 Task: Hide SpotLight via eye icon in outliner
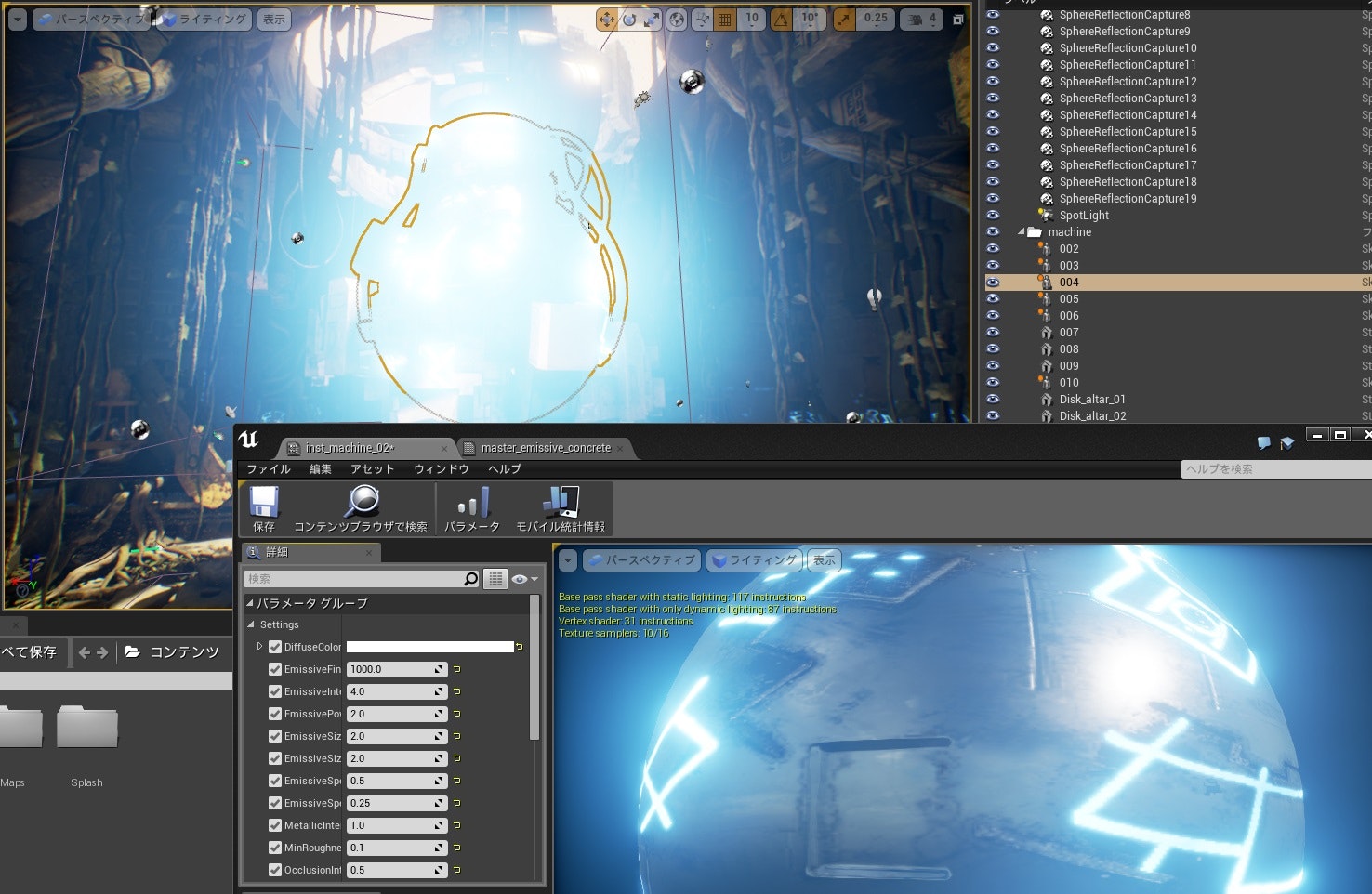coord(994,215)
